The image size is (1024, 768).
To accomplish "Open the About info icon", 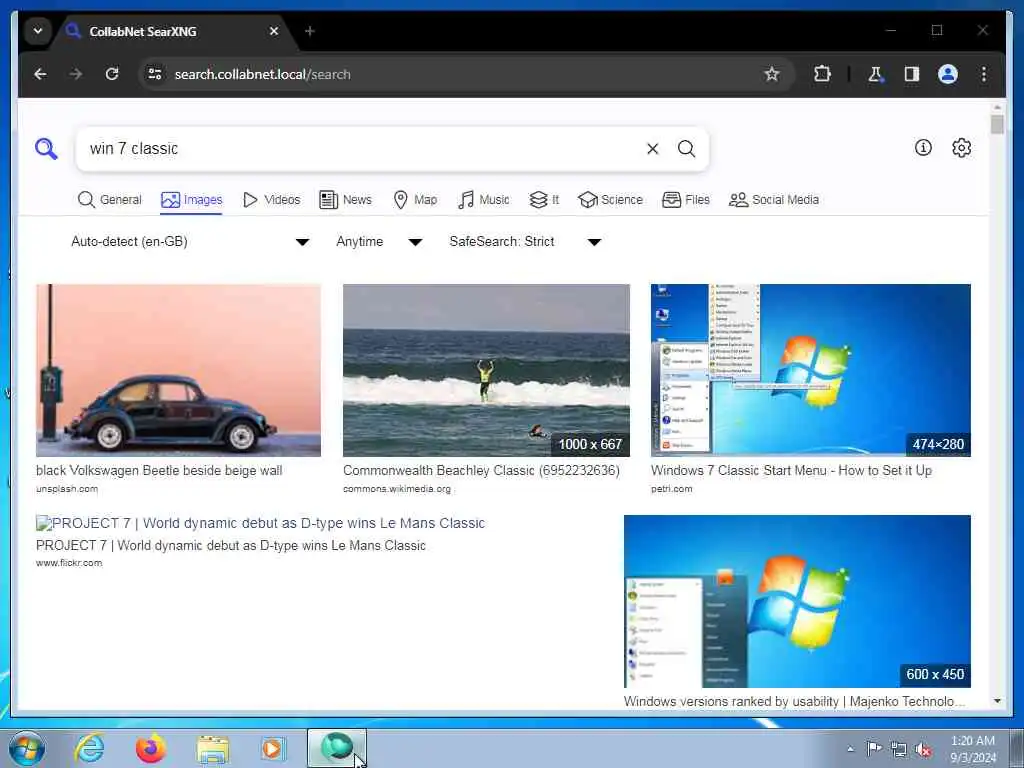I will click(x=923, y=148).
